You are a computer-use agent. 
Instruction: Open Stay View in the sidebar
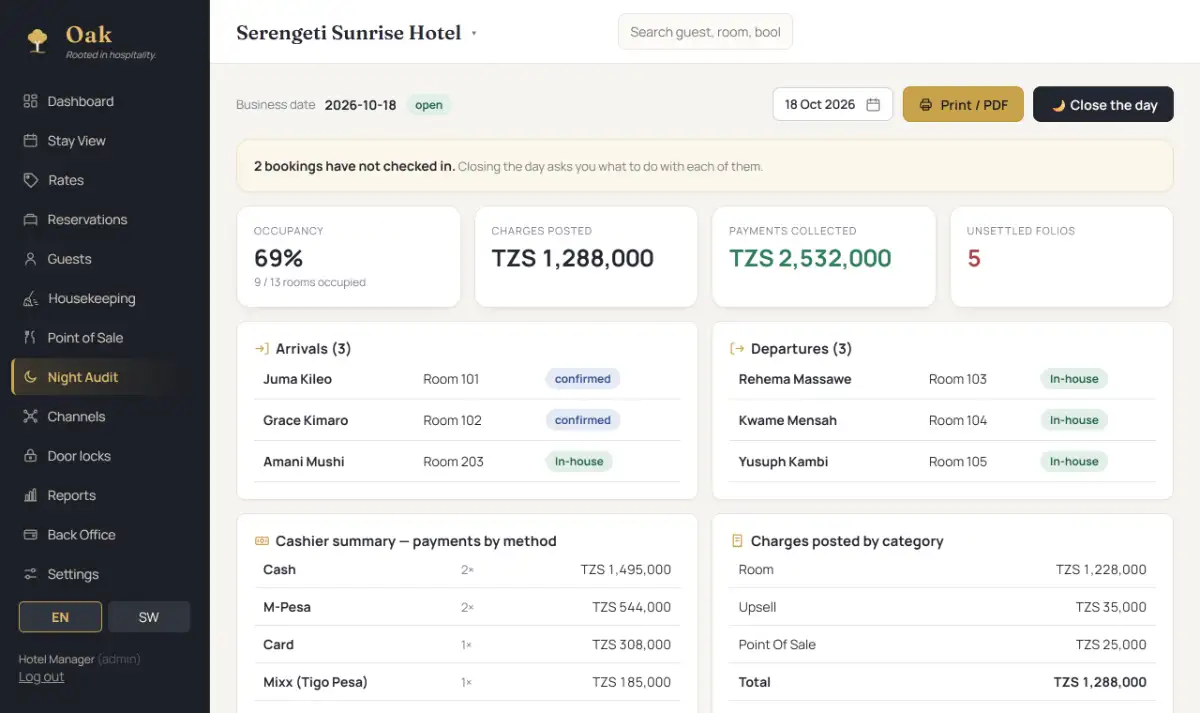coord(105,141)
